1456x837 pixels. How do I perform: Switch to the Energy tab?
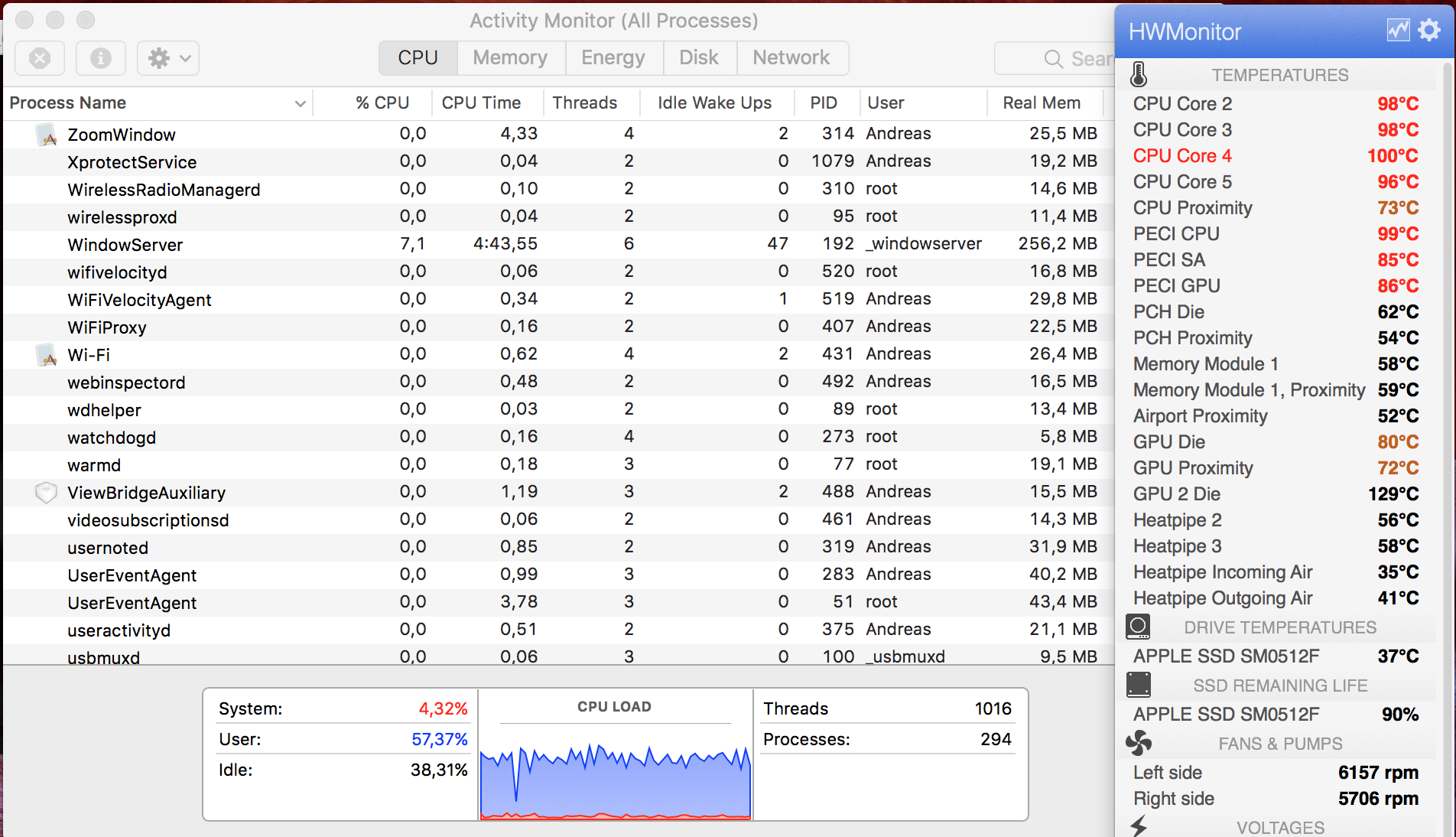pyautogui.click(x=613, y=58)
